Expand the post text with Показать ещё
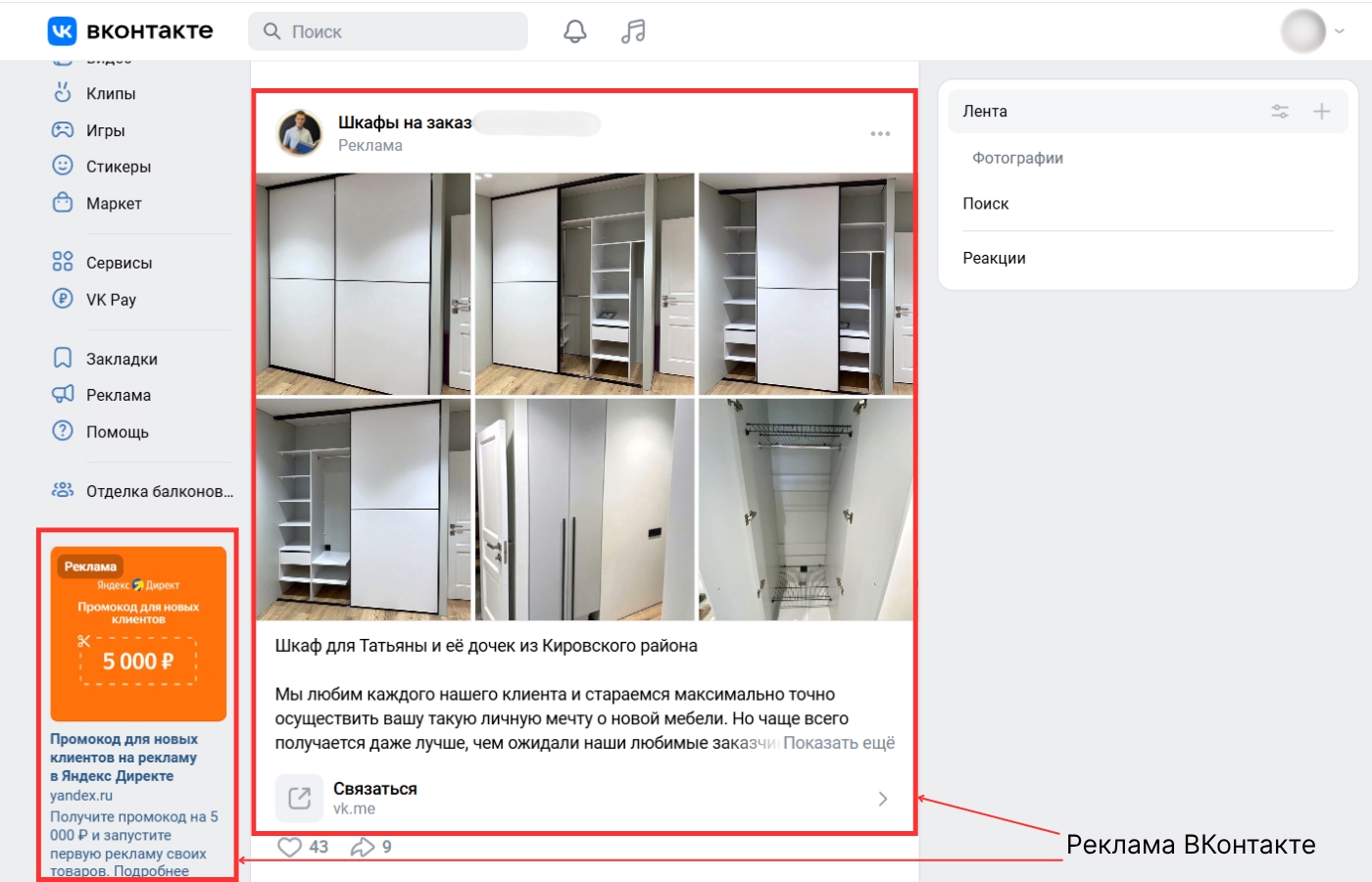The height and width of the screenshot is (882, 1372). (x=838, y=743)
